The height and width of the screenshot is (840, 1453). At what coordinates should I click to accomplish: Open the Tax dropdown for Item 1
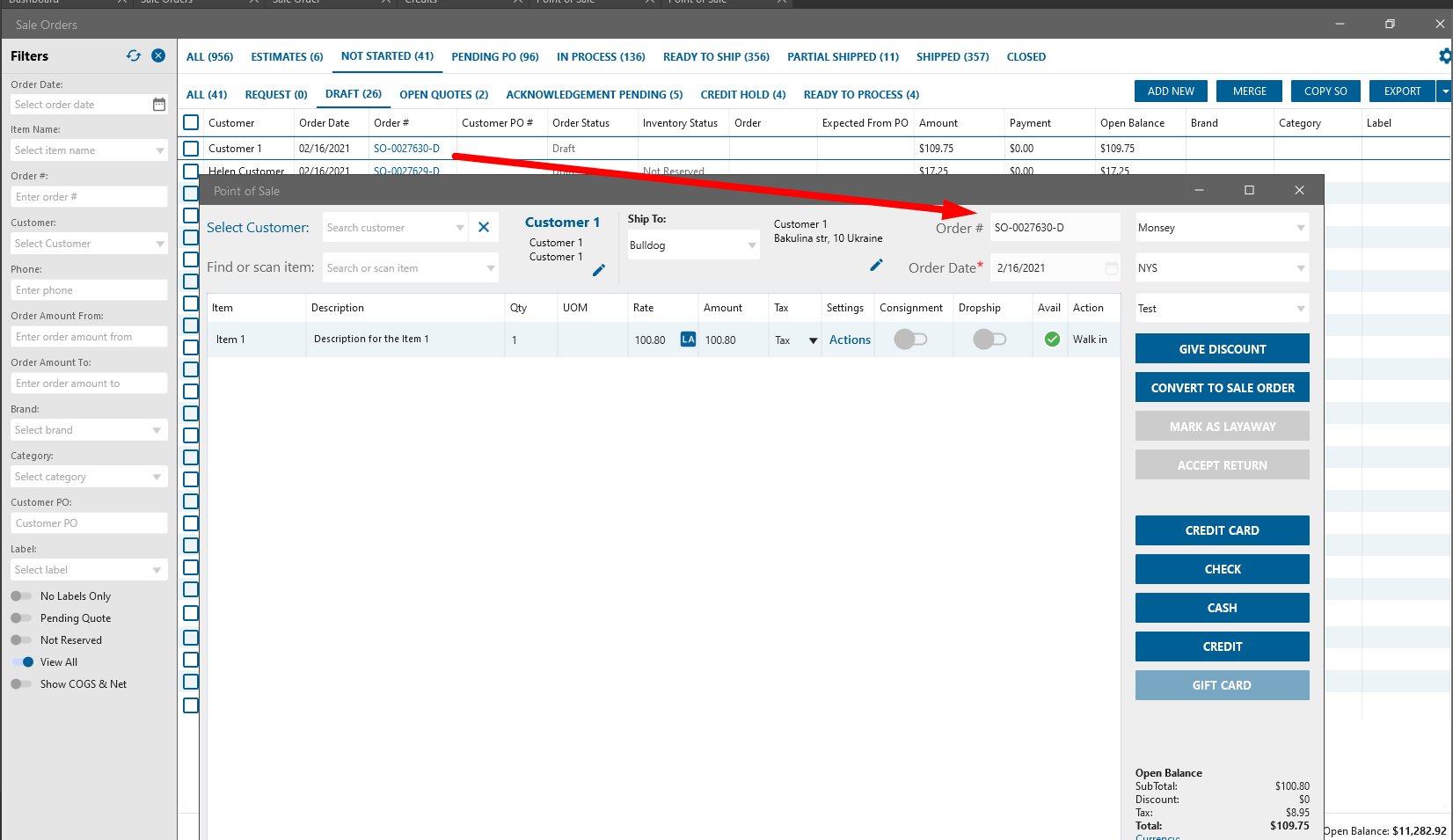(813, 340)
